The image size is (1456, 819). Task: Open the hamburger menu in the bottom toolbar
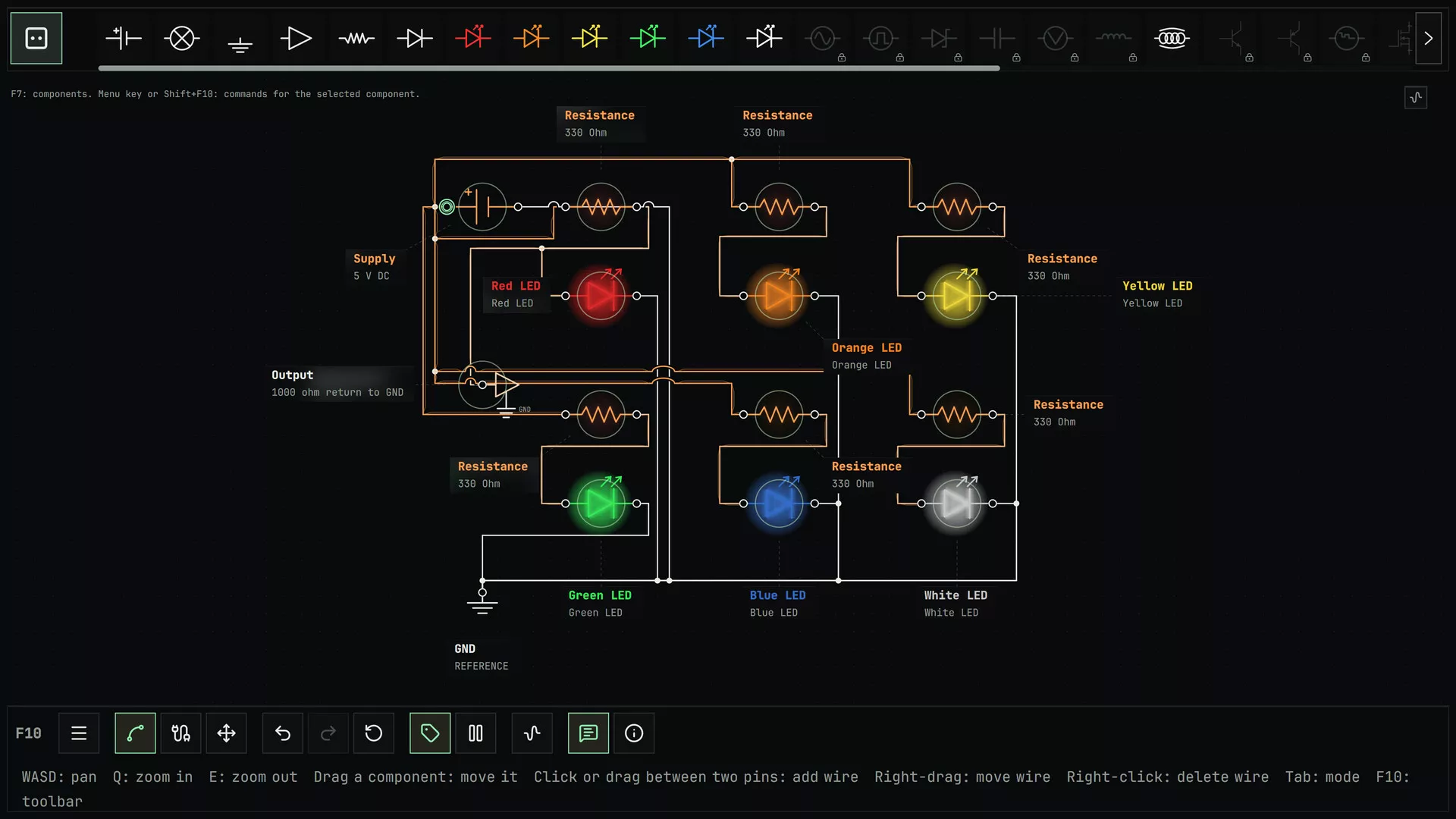pos(79,733)
